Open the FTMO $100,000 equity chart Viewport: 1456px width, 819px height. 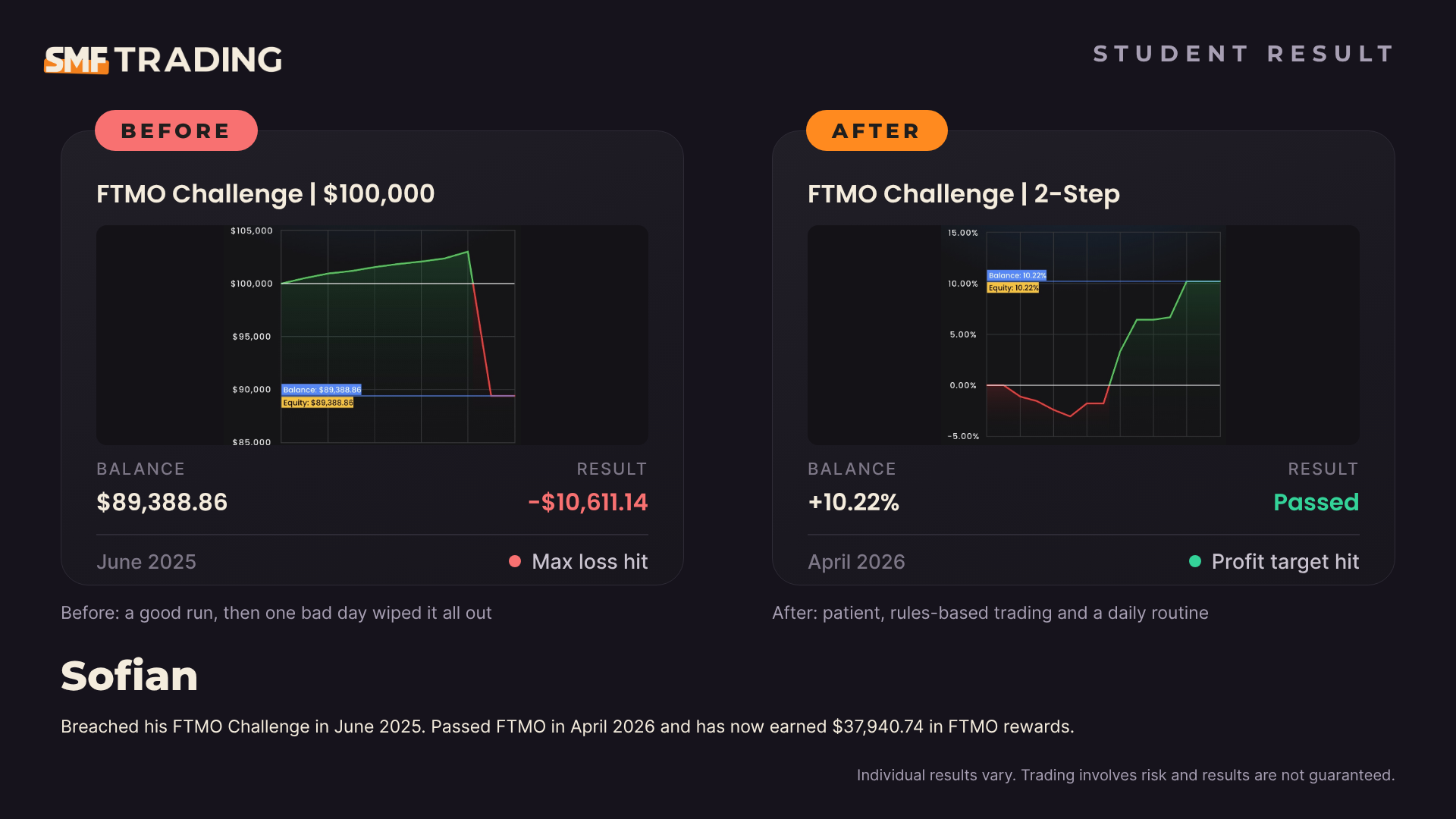[372, 335]
